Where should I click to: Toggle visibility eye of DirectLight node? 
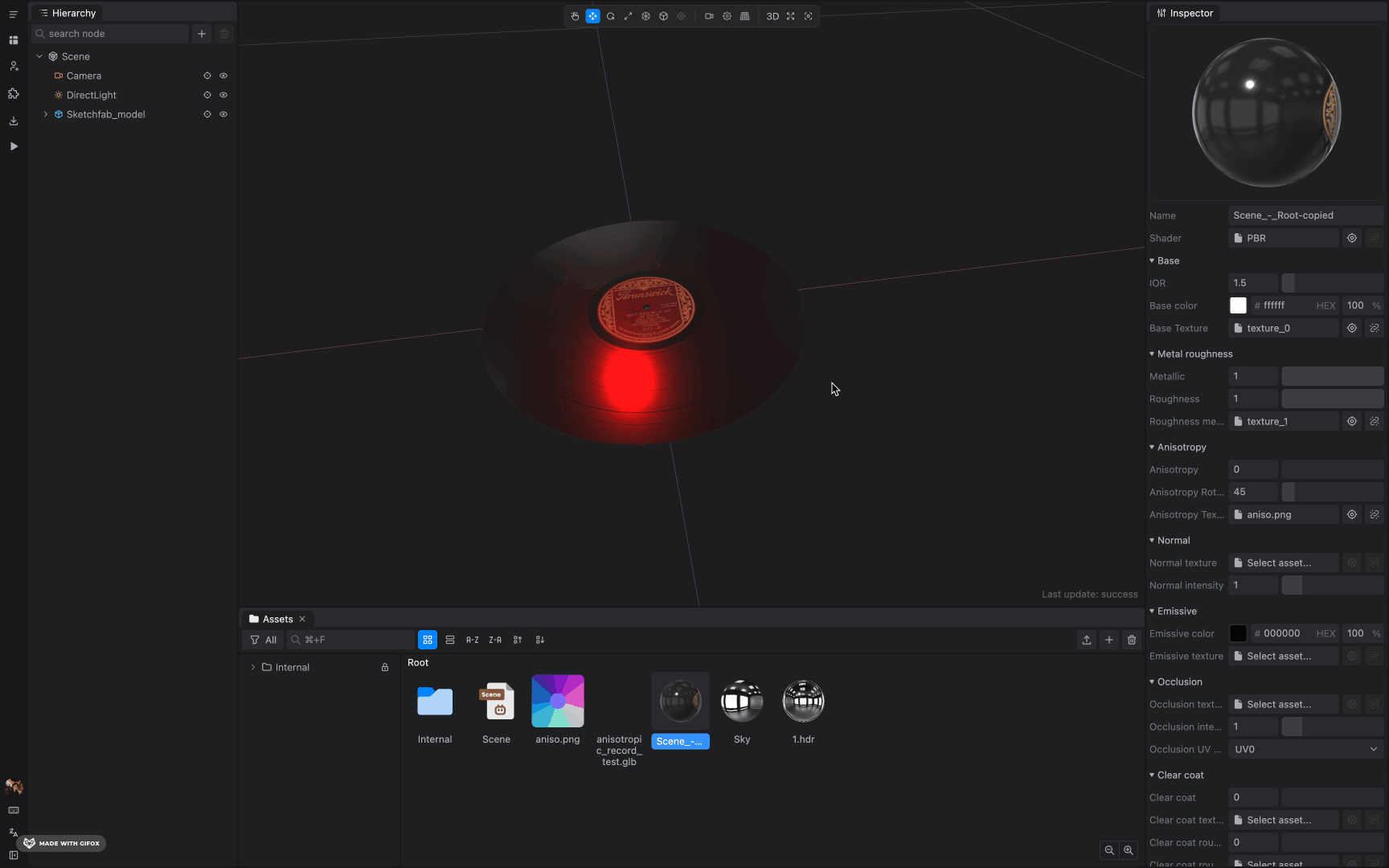click(x=223, y=95)
